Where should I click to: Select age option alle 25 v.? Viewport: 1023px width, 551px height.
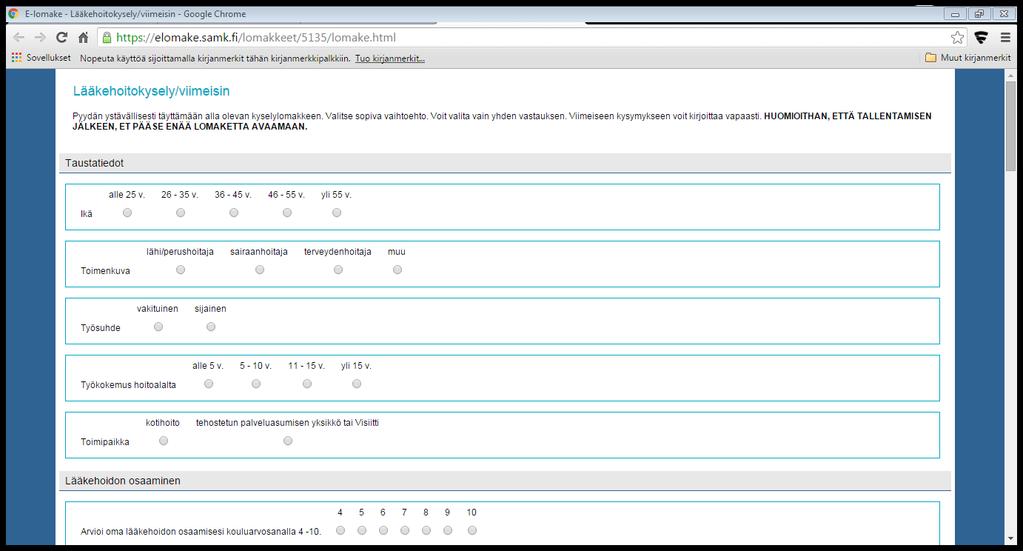(127, 213)
